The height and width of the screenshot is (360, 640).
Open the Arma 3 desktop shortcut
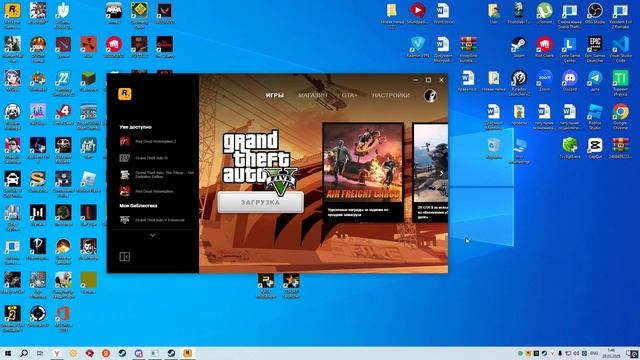click(114, 13)
